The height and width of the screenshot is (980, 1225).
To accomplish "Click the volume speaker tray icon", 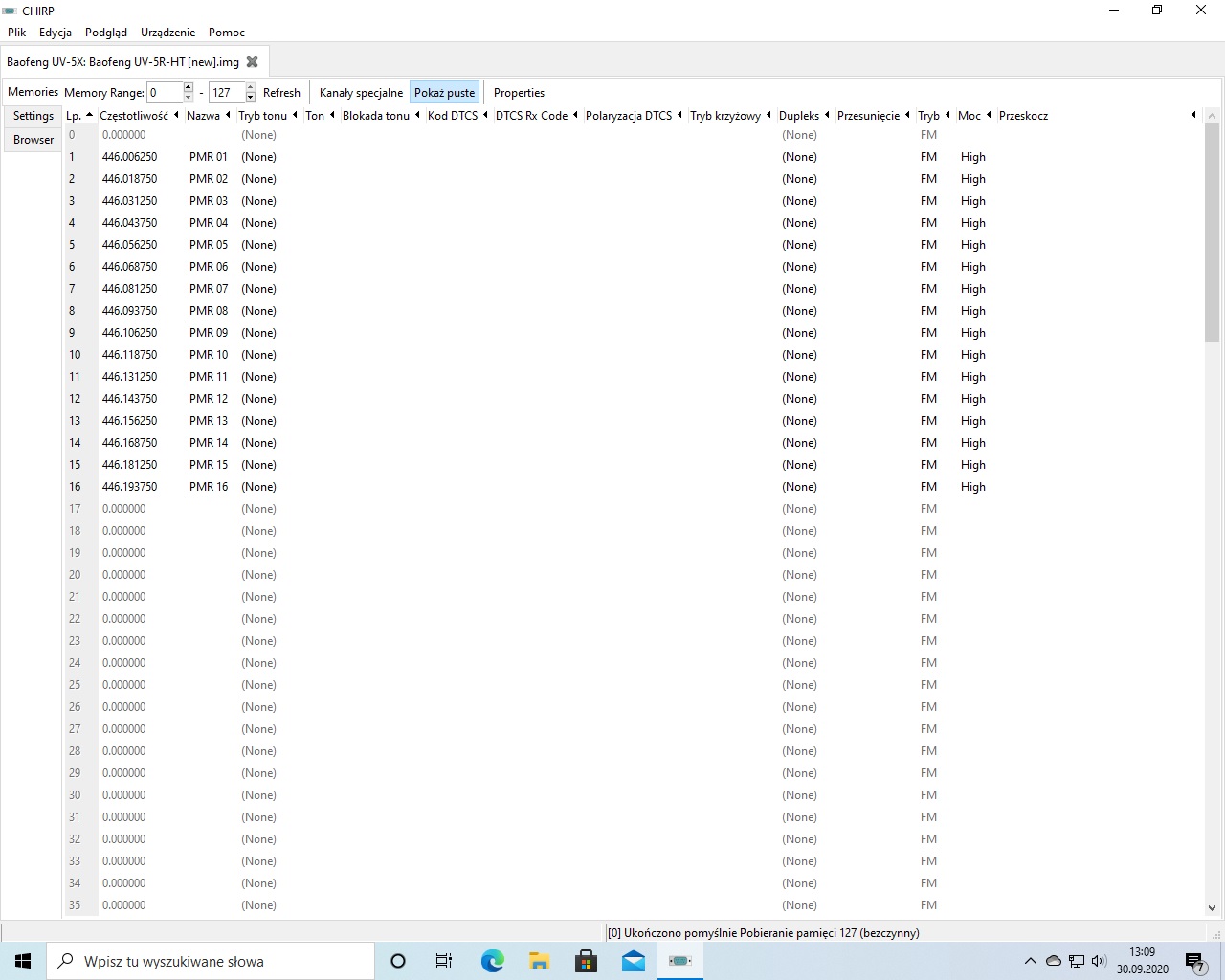I will (1098, 961).
